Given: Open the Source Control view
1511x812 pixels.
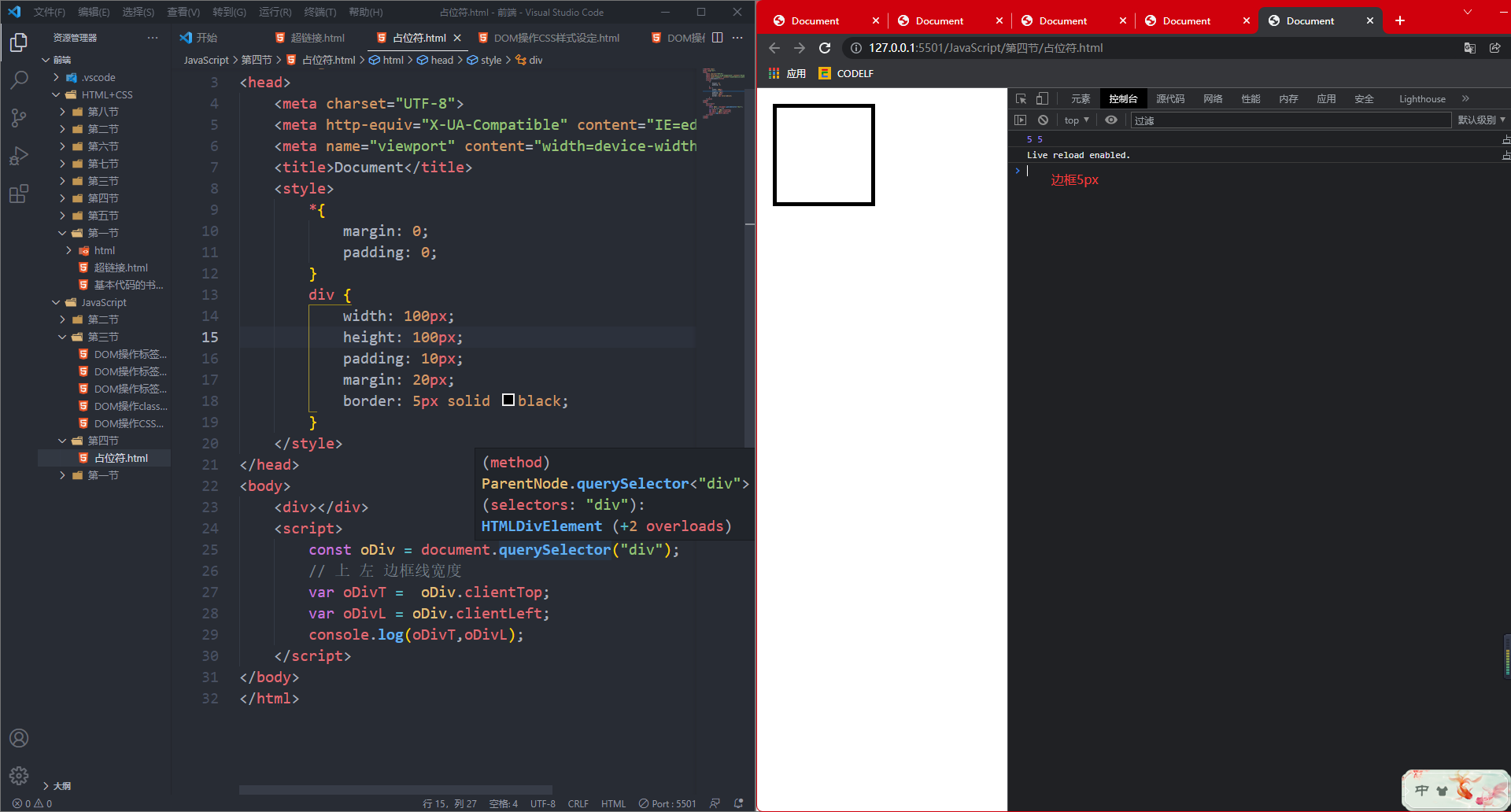Looking at the screenshot, I should tap(19, 116).
